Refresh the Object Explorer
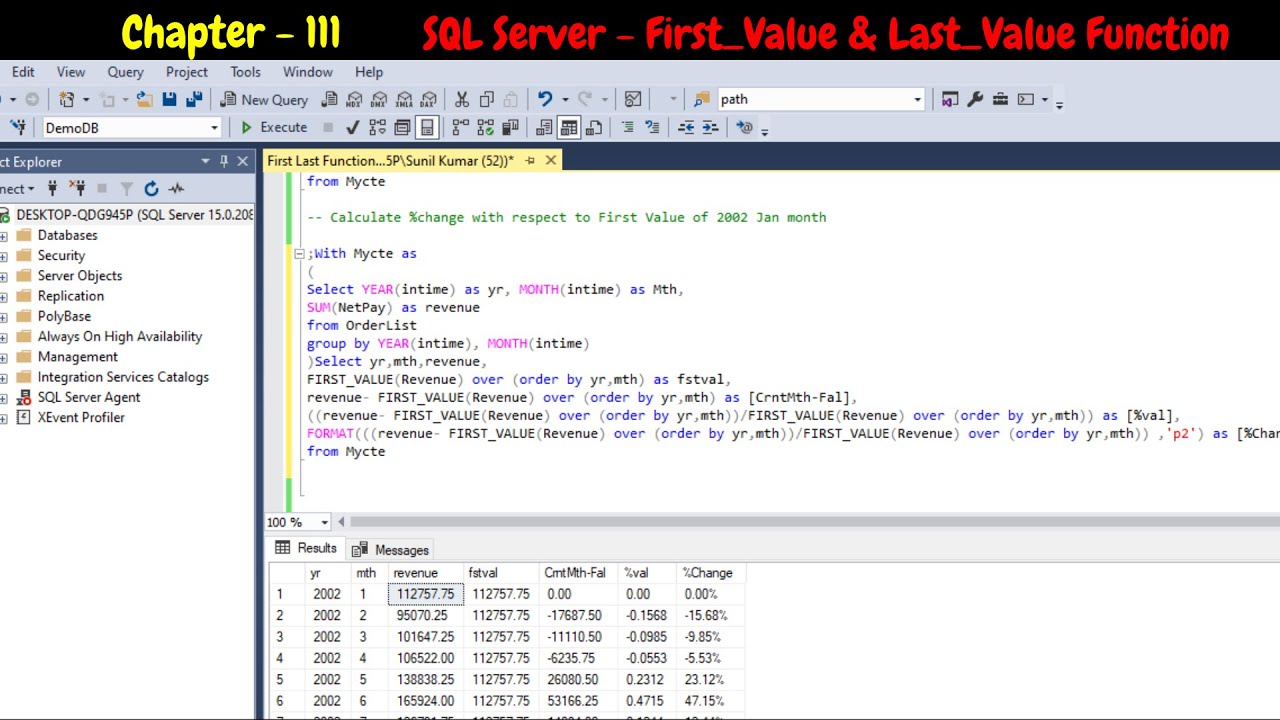 tap(151, 188)
